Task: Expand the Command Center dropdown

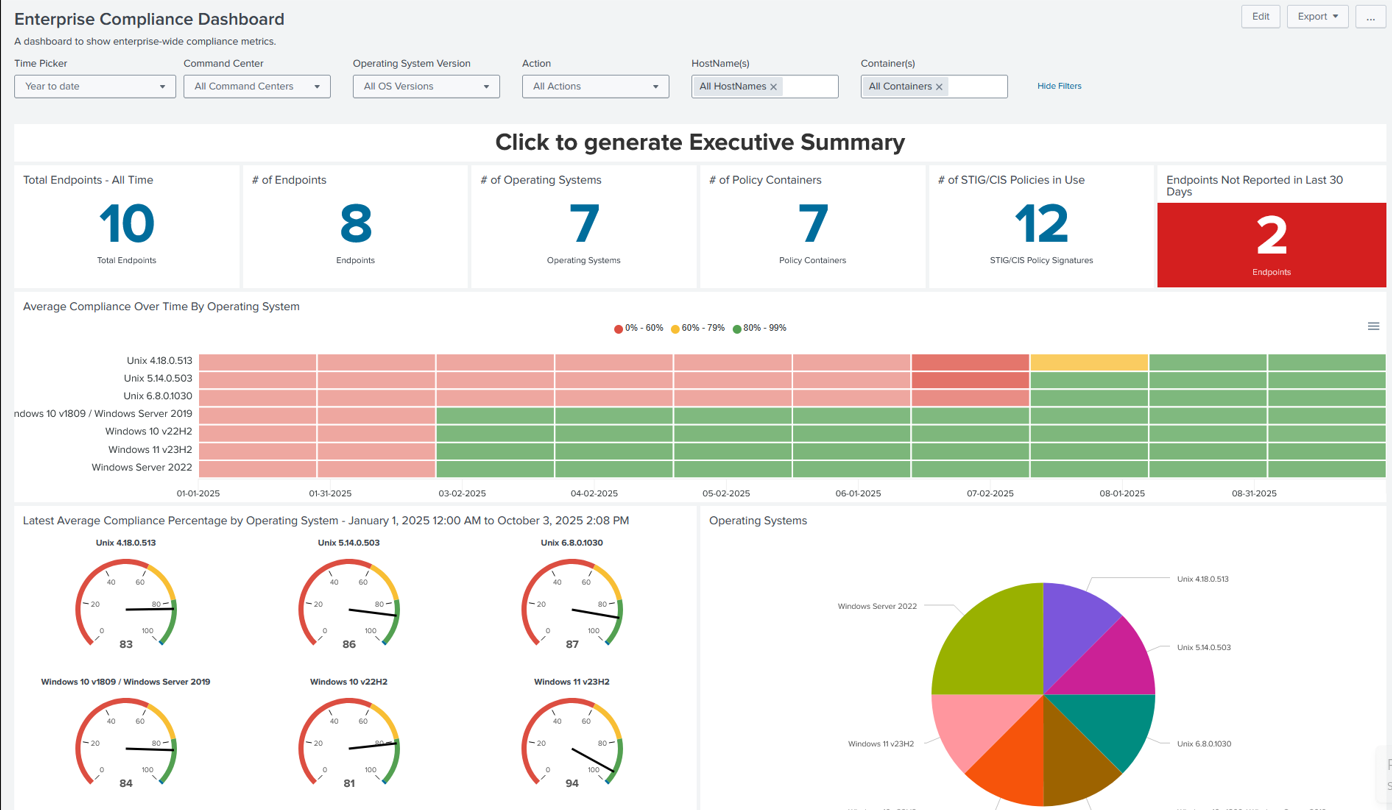Action: pyautogui.click(x=257, y=87)
